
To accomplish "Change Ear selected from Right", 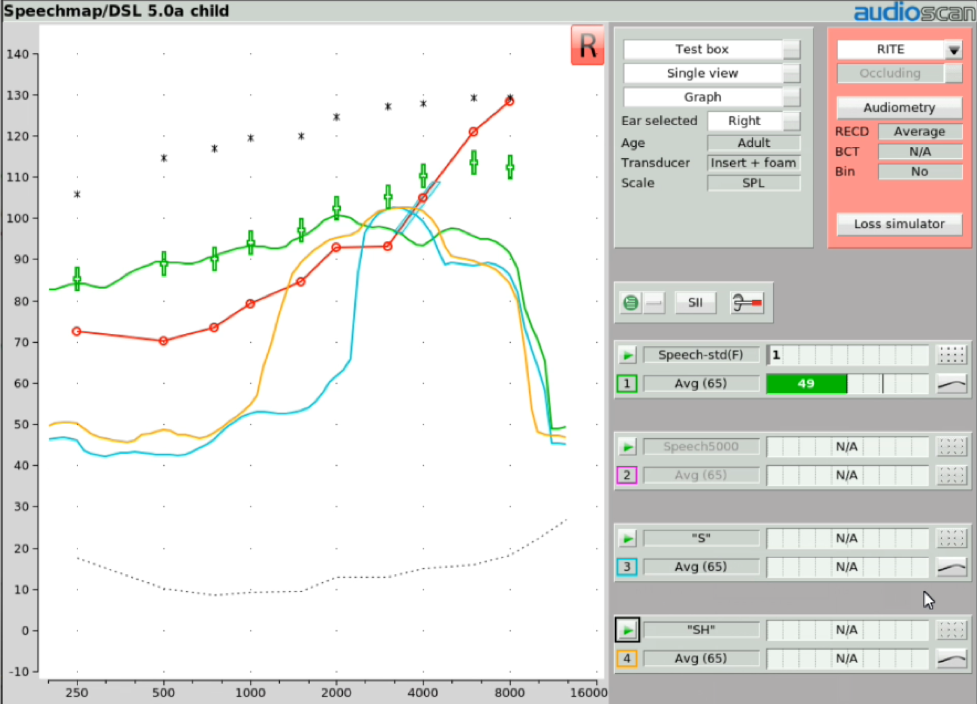I will [754, 121].
